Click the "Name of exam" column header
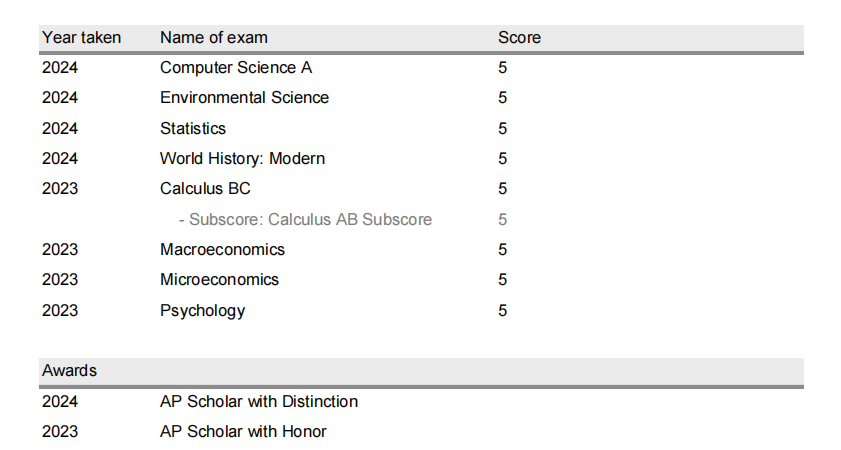This screenshot has width=841, height=450. pyautogui.click(x=213, y=38)
